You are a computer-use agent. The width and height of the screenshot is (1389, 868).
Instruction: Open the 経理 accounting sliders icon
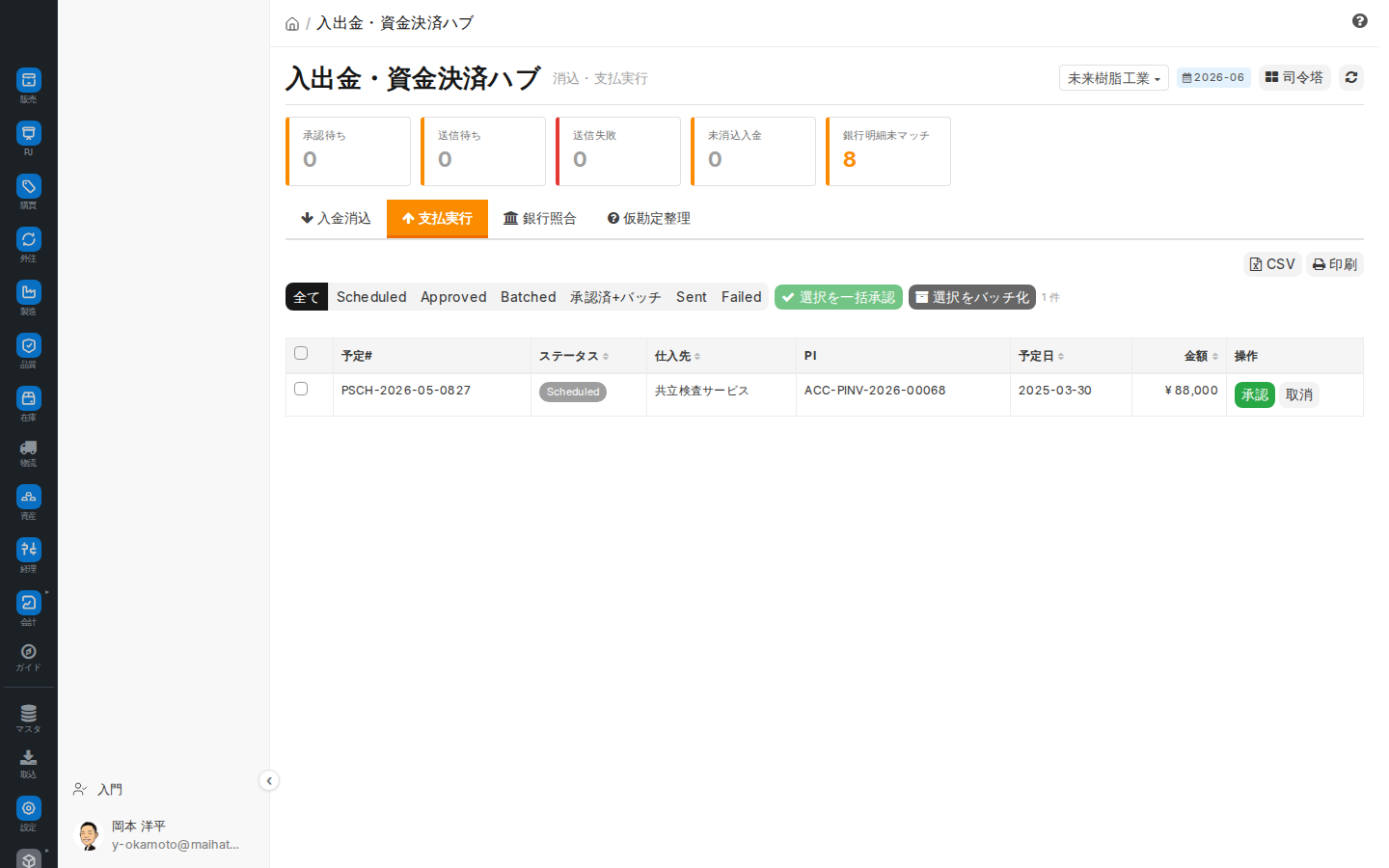click(x=29, y=550)
